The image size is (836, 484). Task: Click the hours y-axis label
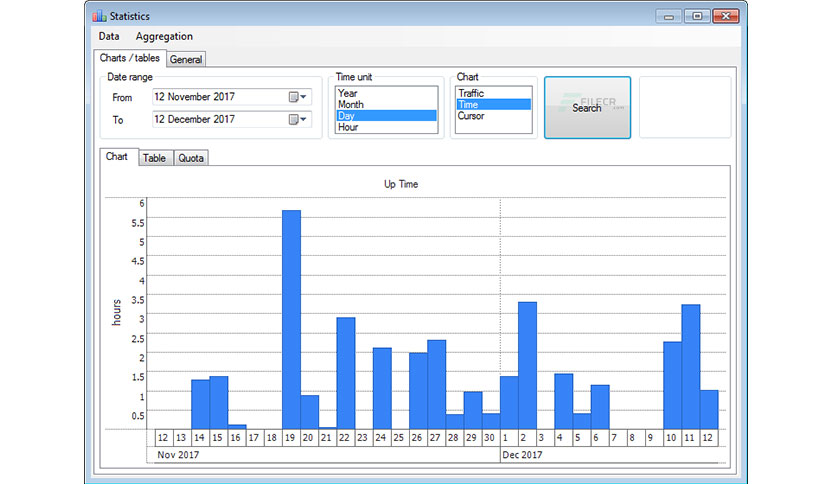tap(117, 312)
